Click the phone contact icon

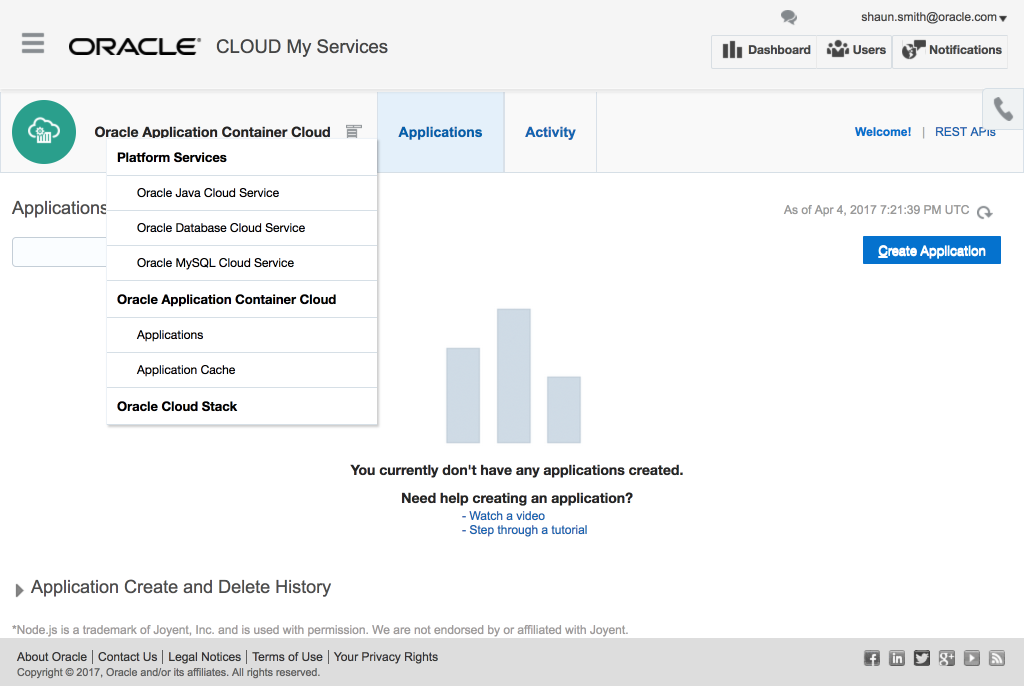(x=1003, y=109)
